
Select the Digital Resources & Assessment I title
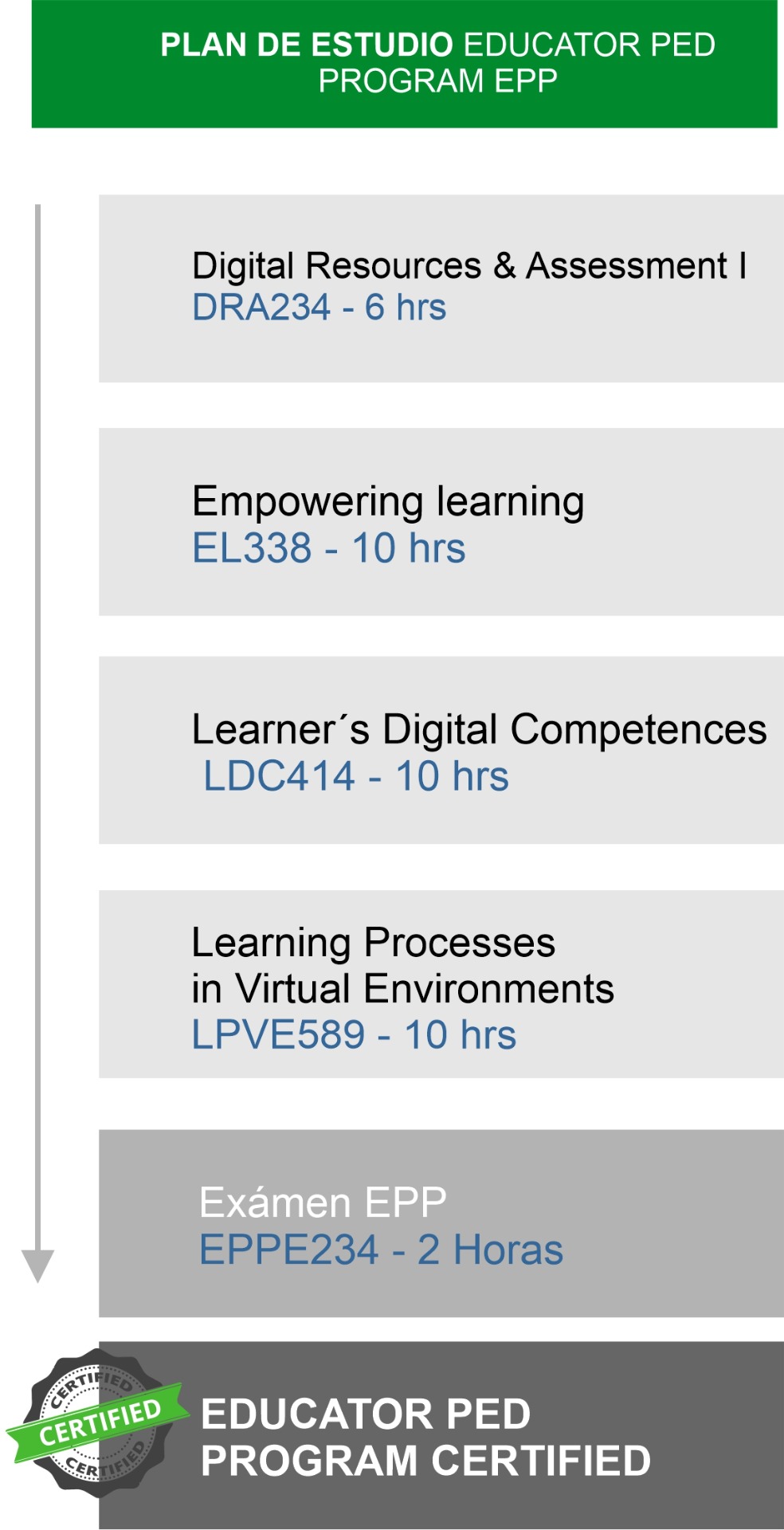tap(469, 266)
